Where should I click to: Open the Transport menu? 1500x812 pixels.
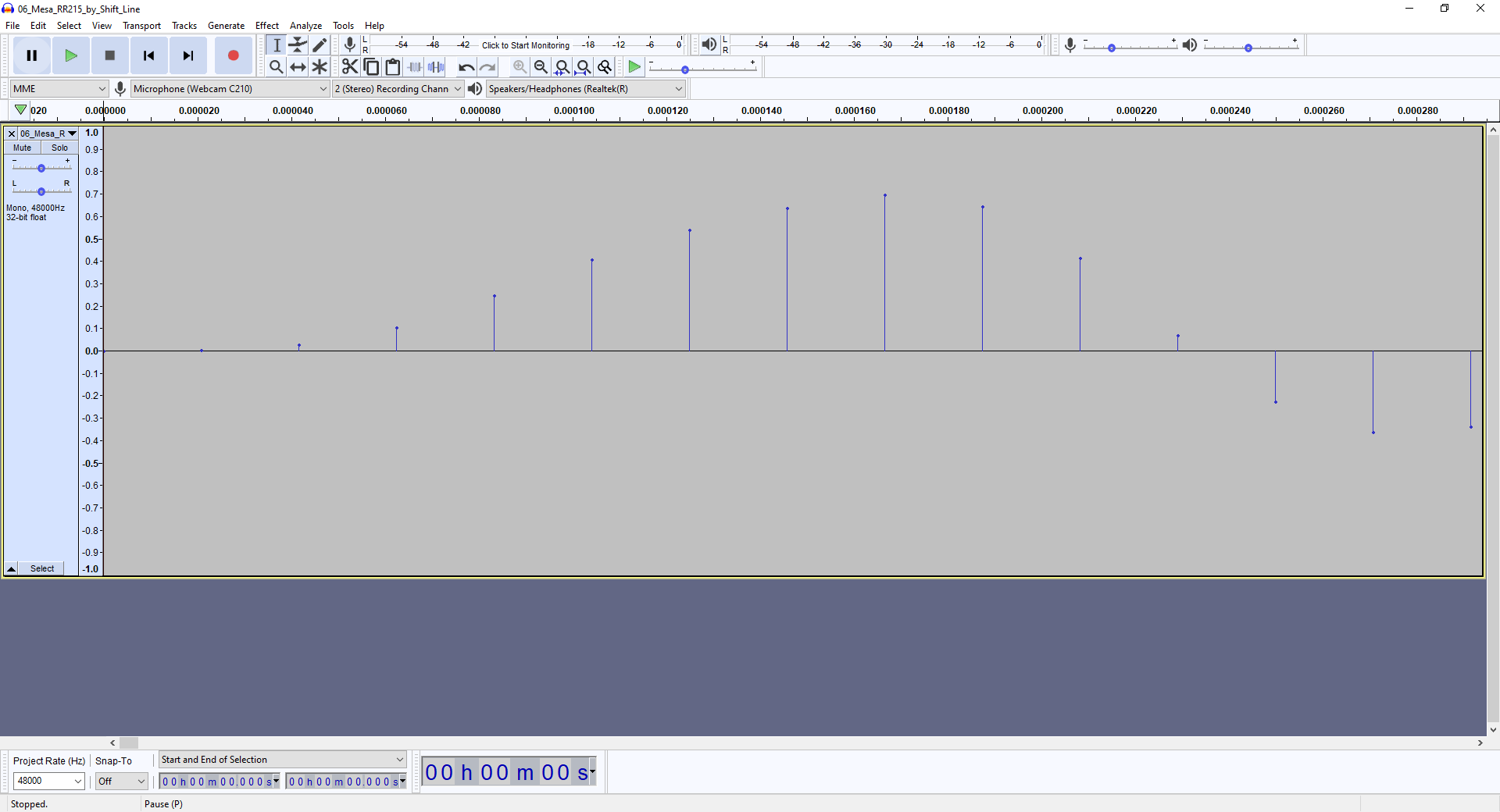pos(141,26)
